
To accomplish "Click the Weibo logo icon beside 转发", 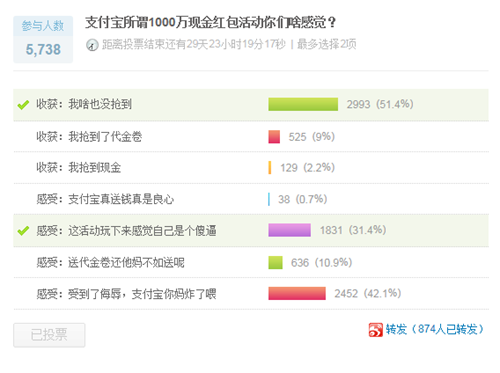I will pyautogui.click(x=375, y=330).
